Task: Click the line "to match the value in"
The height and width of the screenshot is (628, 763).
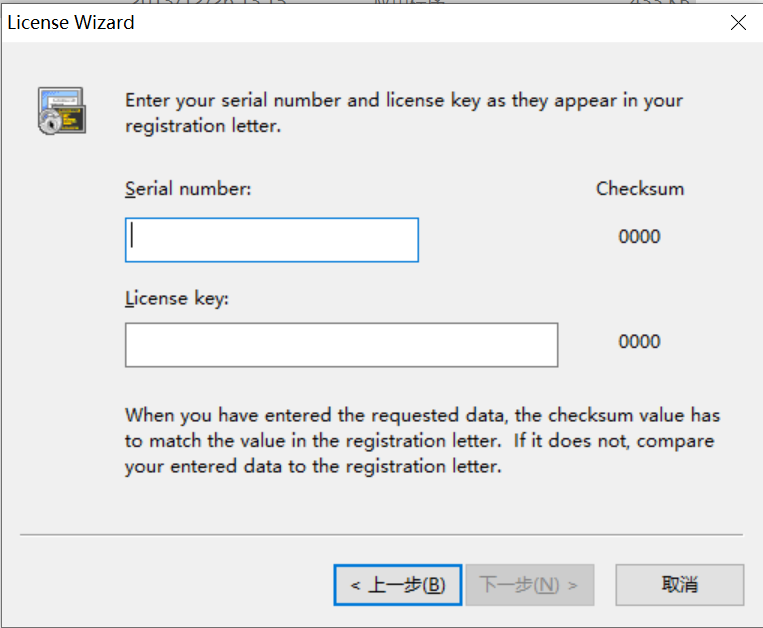Action: [x=420, y=441]
